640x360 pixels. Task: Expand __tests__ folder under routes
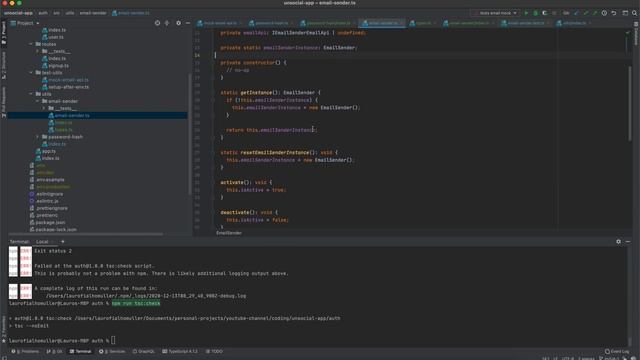coord(38,51)
